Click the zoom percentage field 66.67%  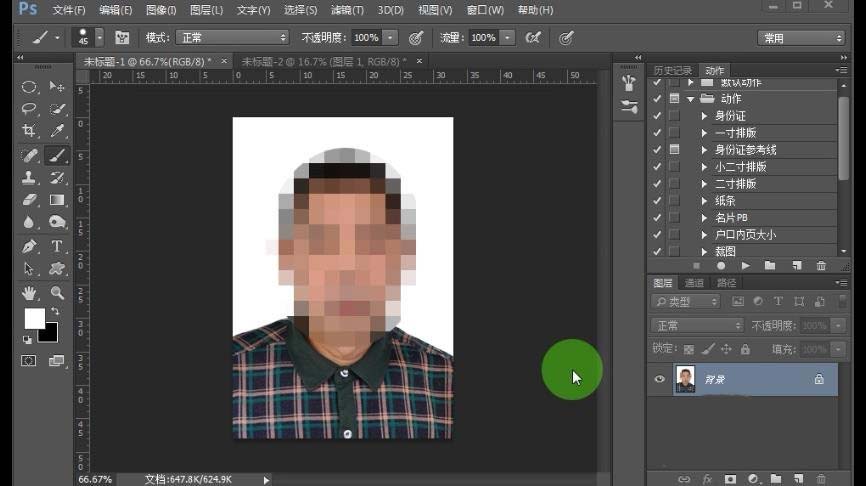(95, 479)
